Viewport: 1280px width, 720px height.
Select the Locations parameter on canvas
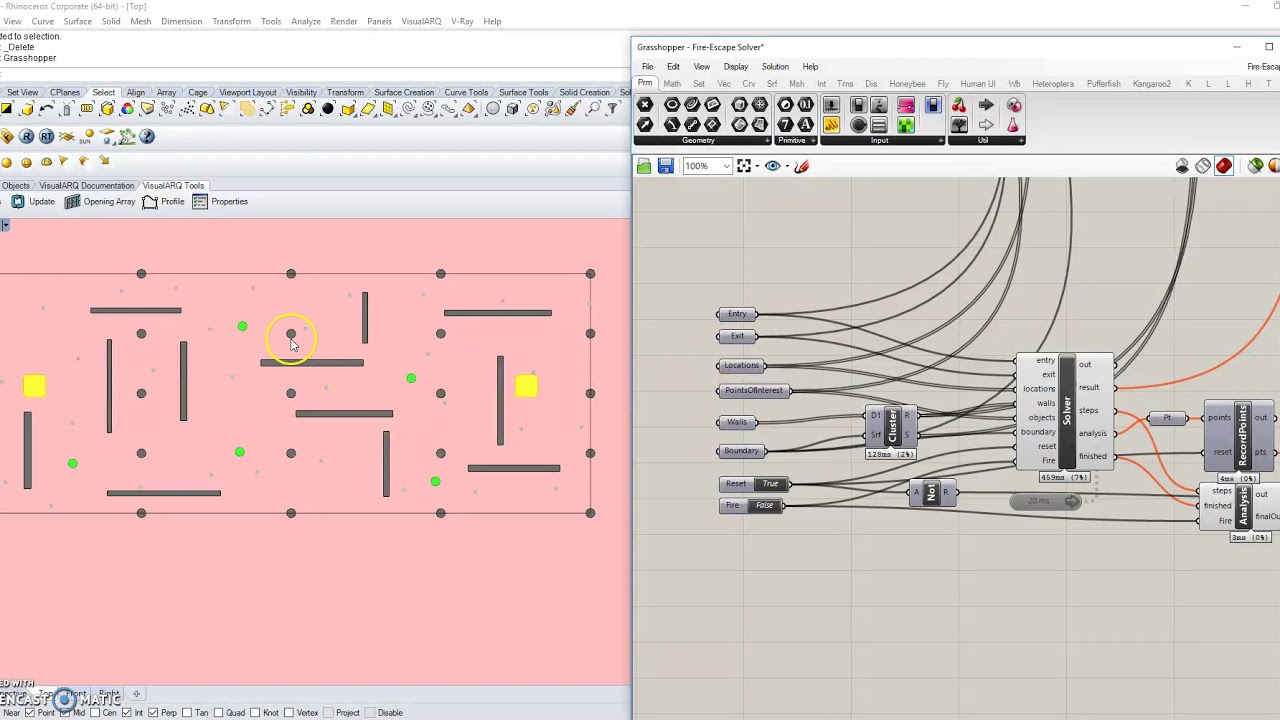tap(741, 366)
